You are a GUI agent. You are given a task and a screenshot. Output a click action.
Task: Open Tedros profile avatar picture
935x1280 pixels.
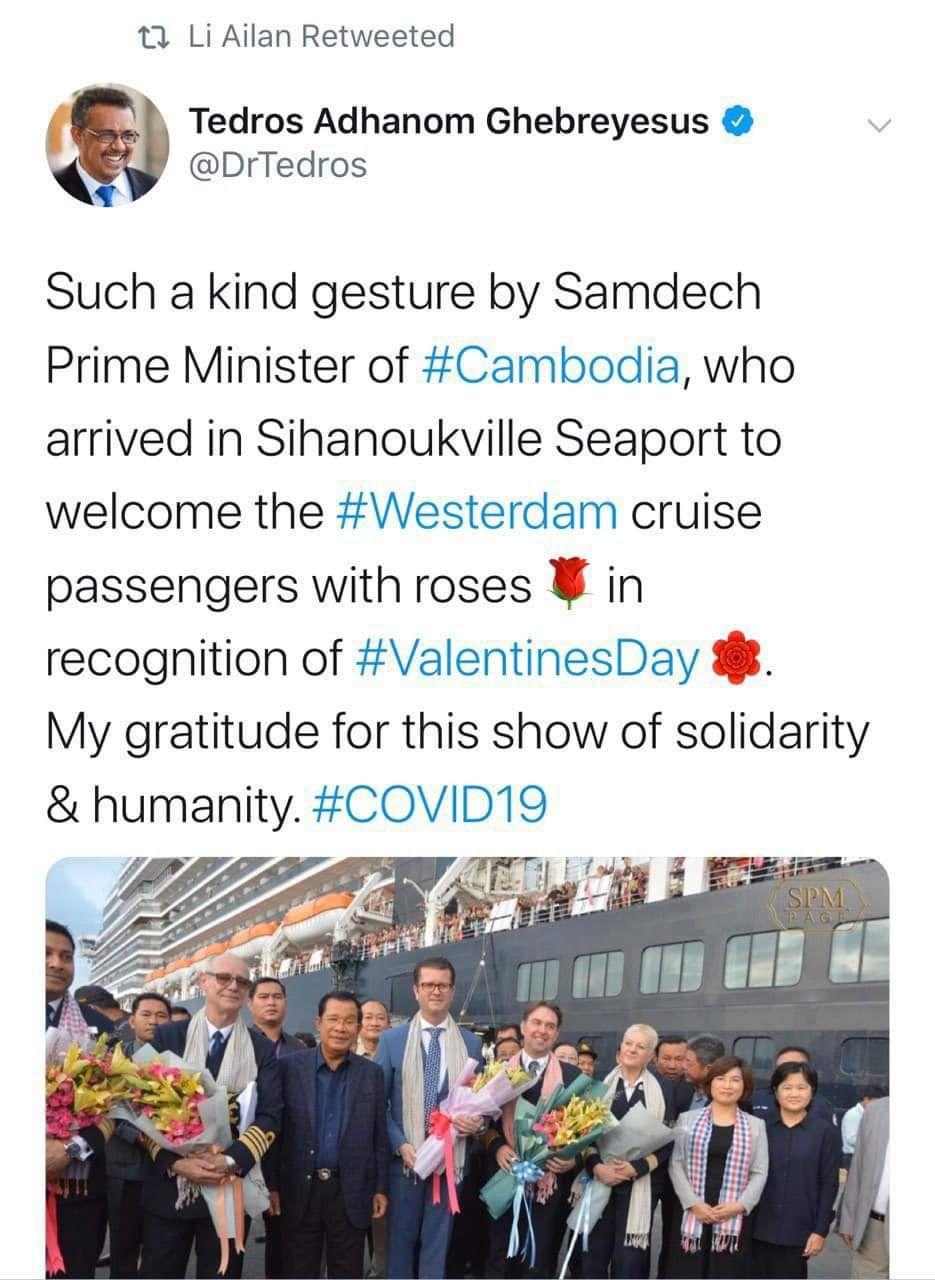tap(107, 145)
